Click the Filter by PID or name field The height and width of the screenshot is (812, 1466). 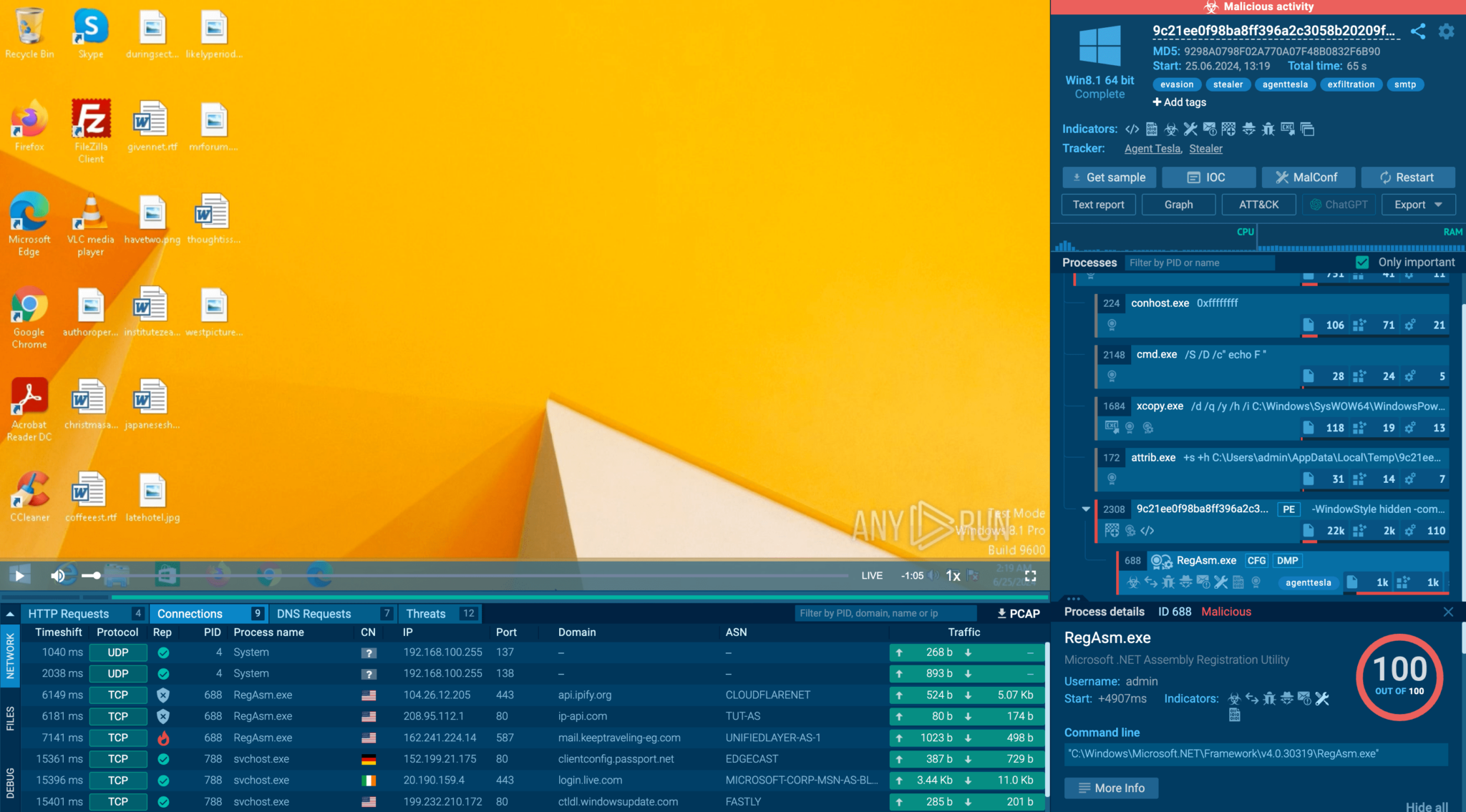tap(1198, 263)
